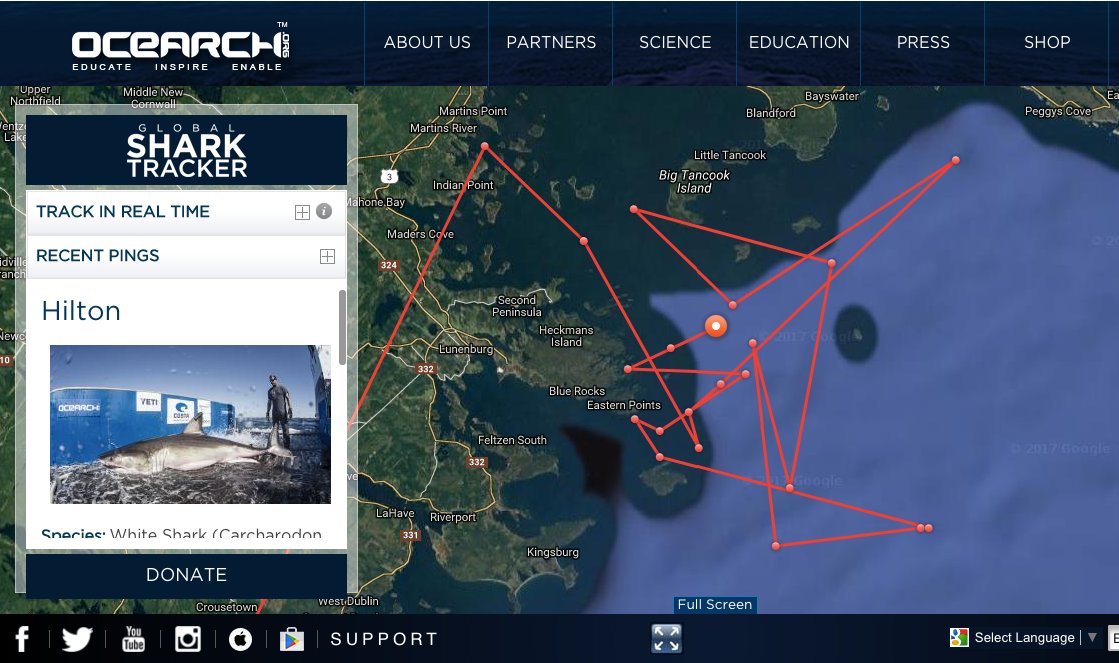The width and height of the screenshot is (1119, 663).
Task: Open the Google Play store icon
Action: (291, 639)
